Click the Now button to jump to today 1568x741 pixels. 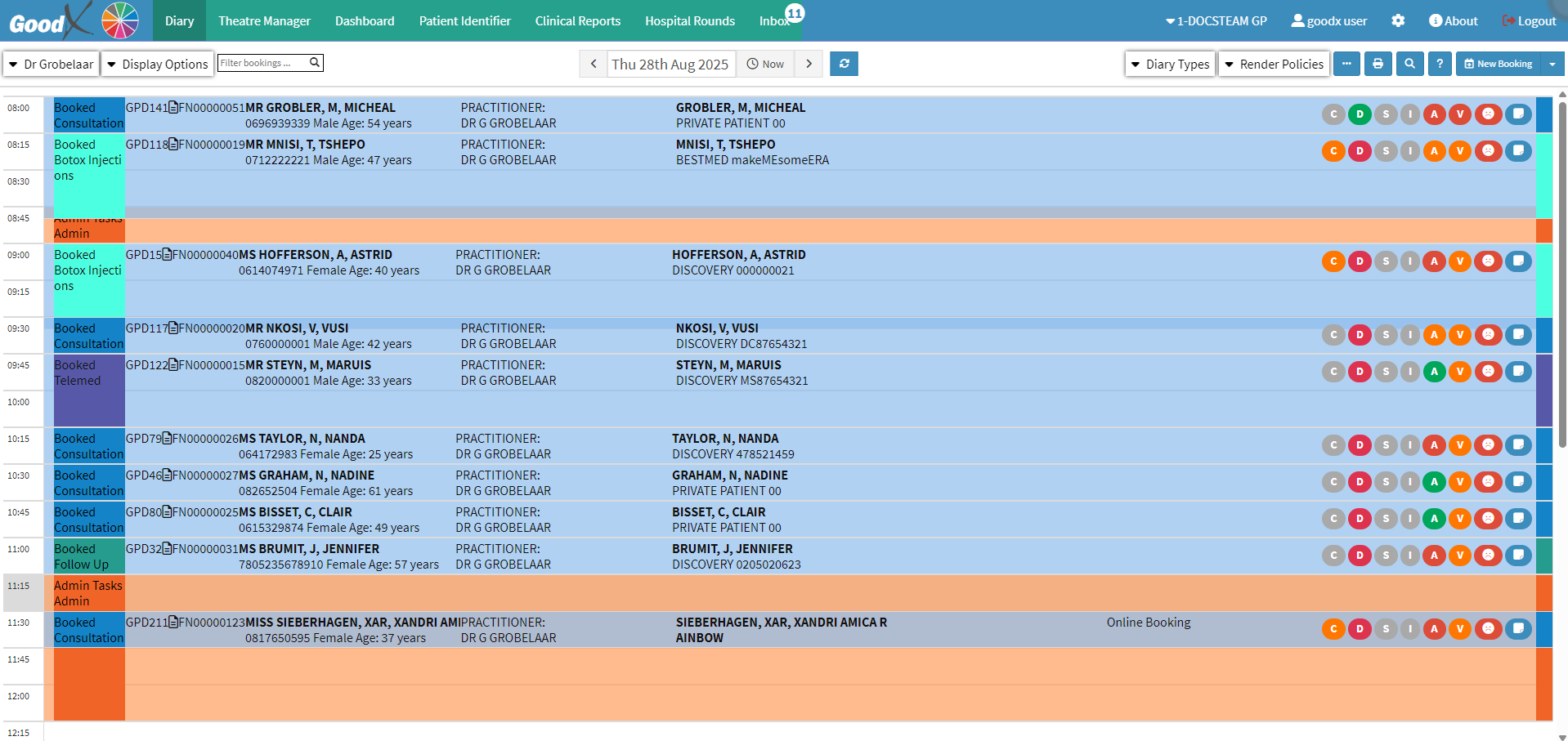point(765,64)
